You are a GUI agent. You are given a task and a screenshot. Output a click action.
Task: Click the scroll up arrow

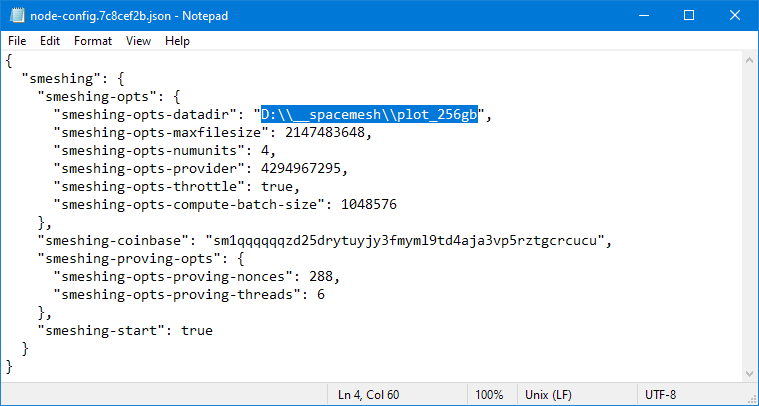pyautogui.click(x=749, y=60)
